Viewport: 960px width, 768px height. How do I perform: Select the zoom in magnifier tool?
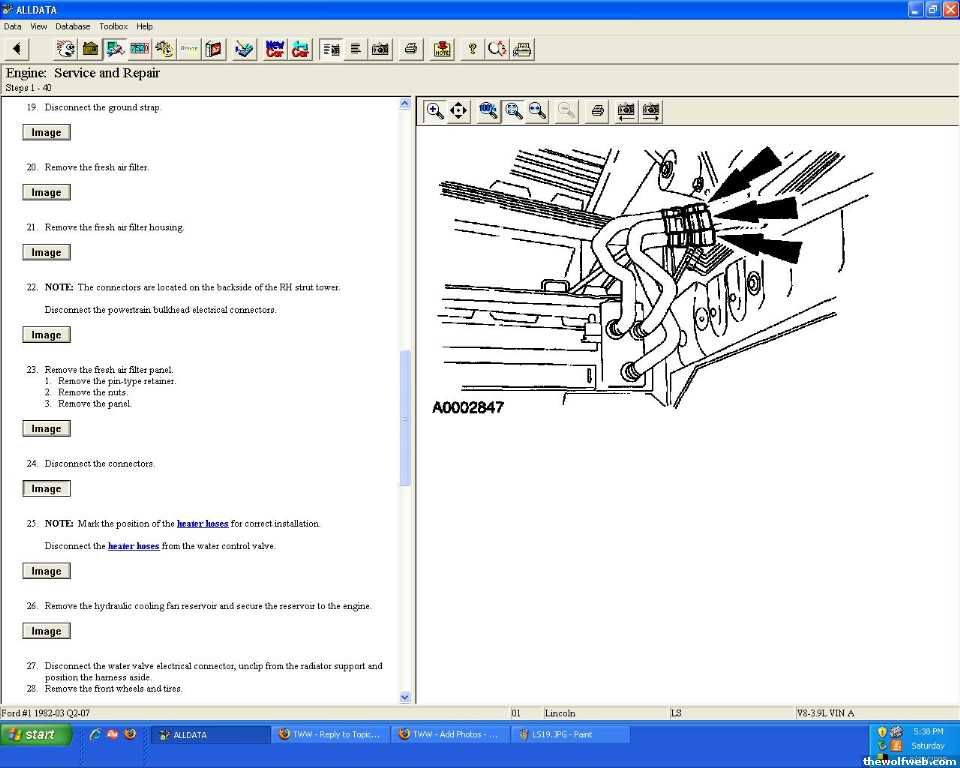(435, 111)
